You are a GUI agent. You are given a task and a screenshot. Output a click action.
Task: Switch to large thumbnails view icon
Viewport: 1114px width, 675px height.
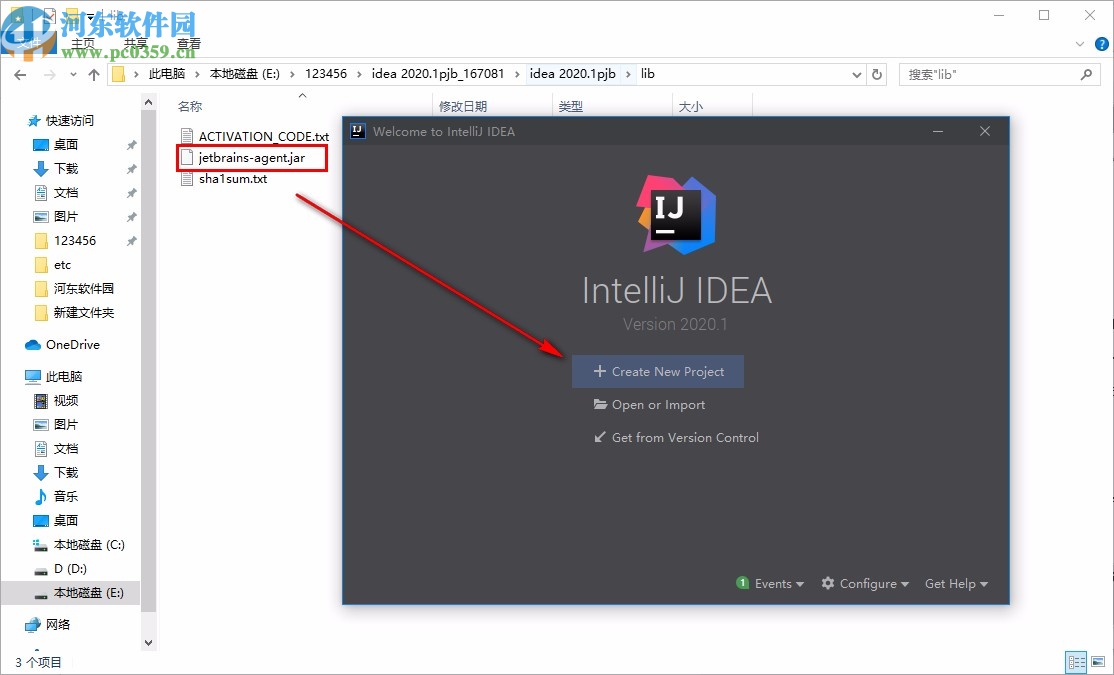tap(1097, 662)
